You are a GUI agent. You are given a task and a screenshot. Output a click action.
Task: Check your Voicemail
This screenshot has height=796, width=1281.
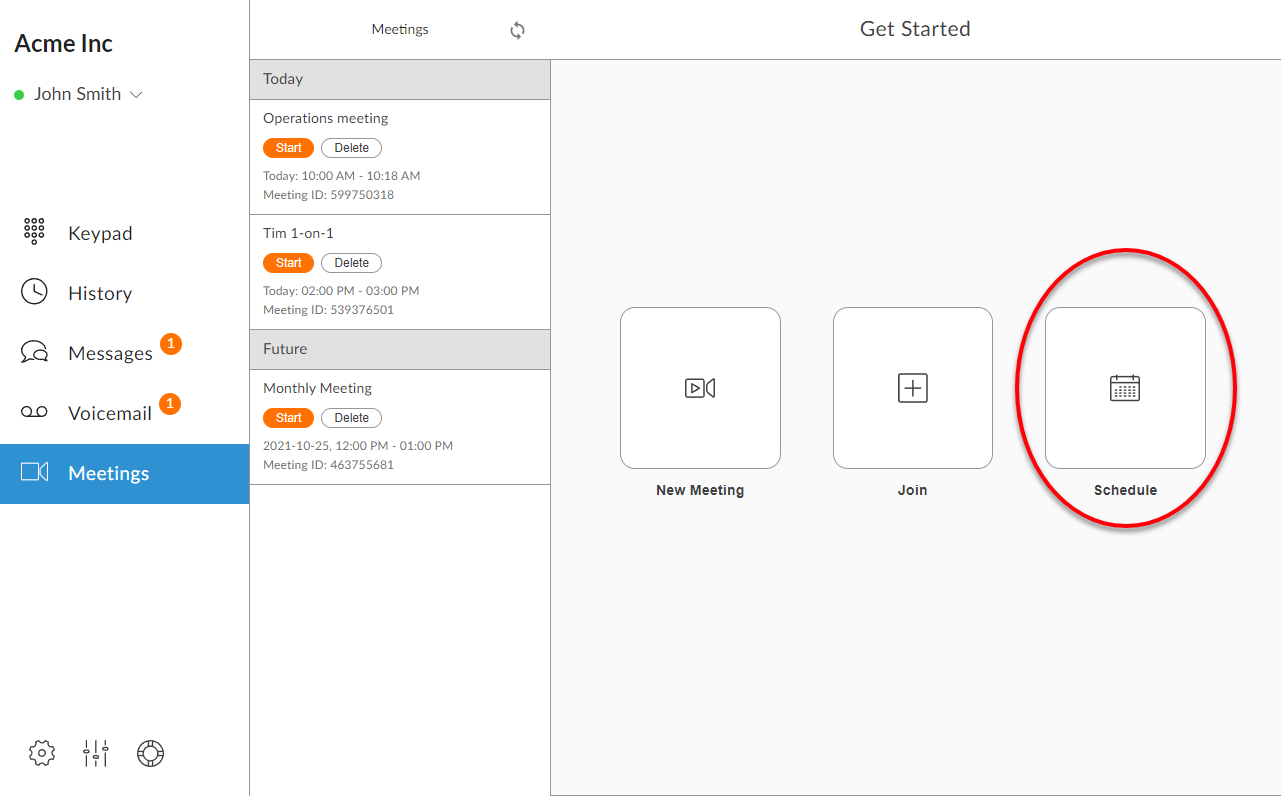pyautogui.click(x=108, y=412)
